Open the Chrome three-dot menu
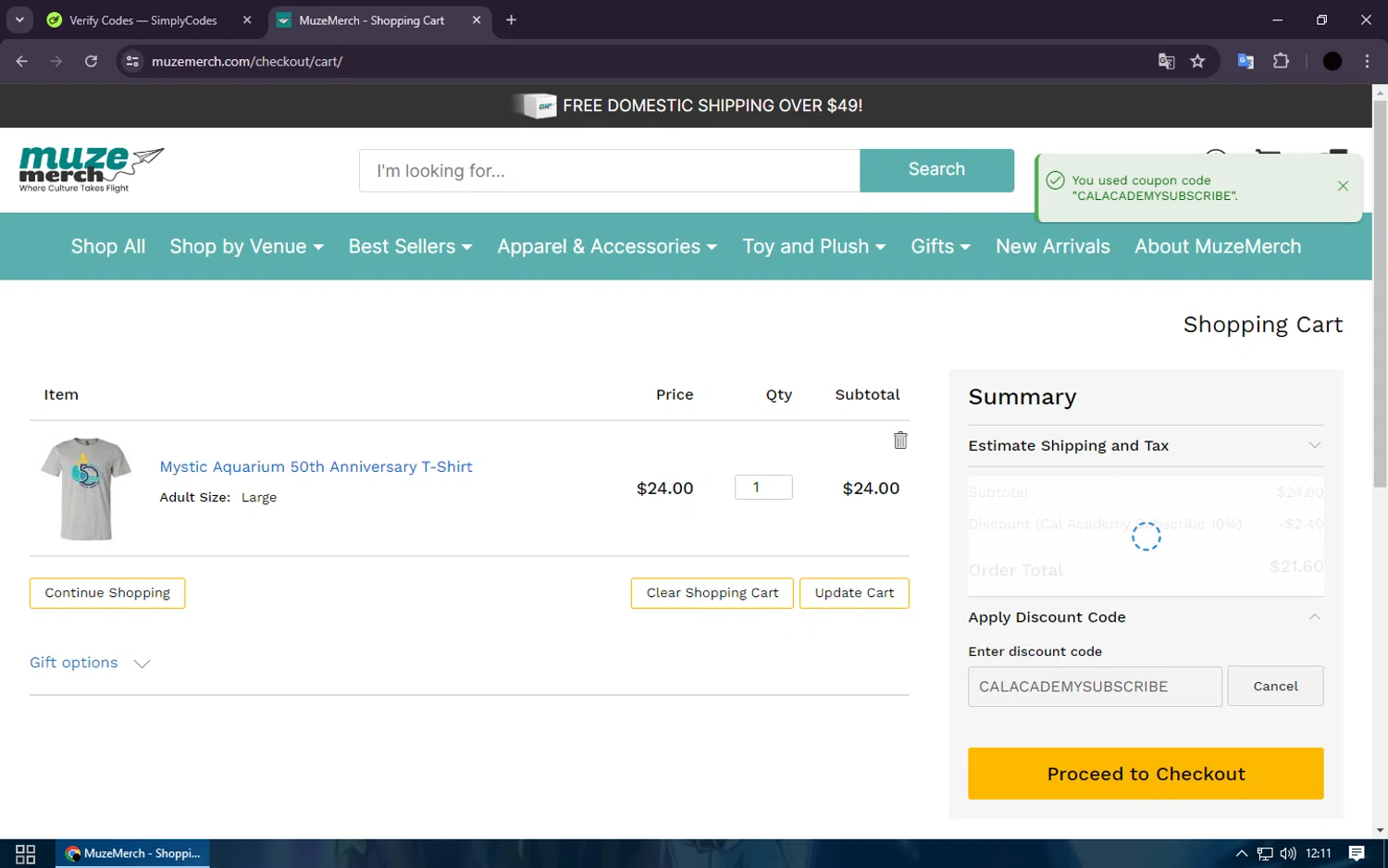1388x868 pixels. 1367,61
